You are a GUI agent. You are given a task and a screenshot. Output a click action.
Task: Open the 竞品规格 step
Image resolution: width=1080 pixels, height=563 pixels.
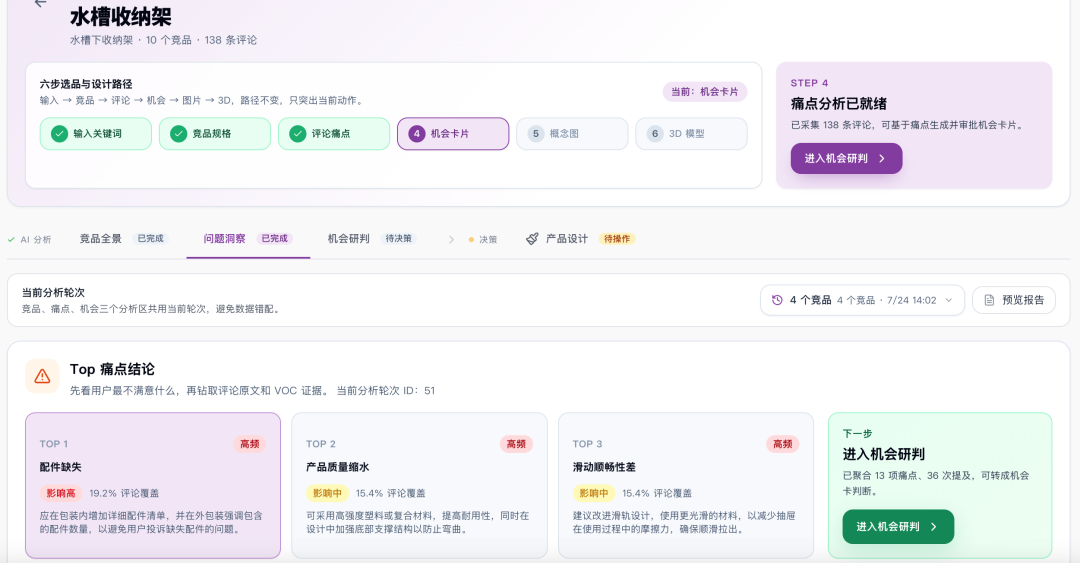(215, 134)
